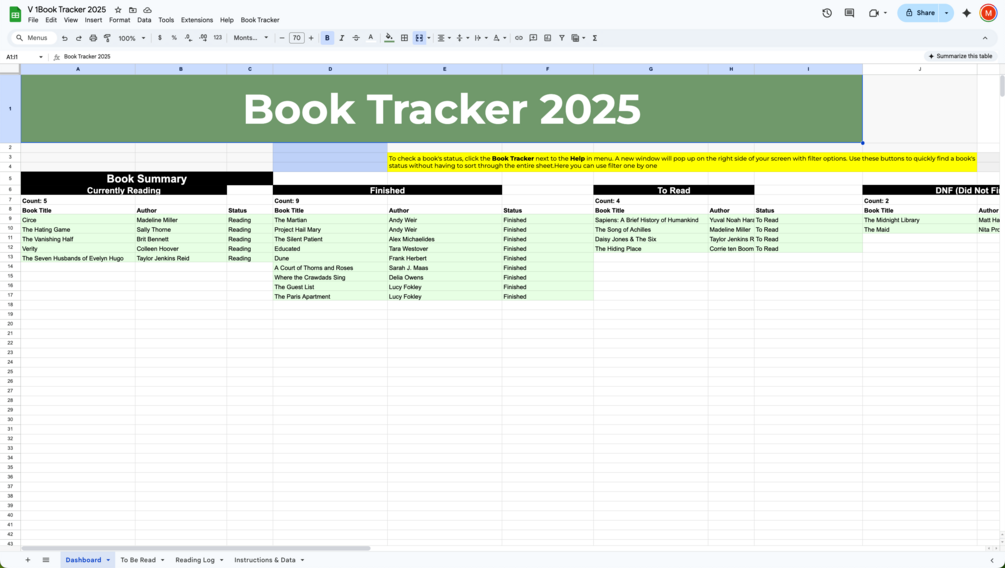Increase font size with the plus icon
The height and width of the screenshot is (568, 1005).
coord(311,38)
